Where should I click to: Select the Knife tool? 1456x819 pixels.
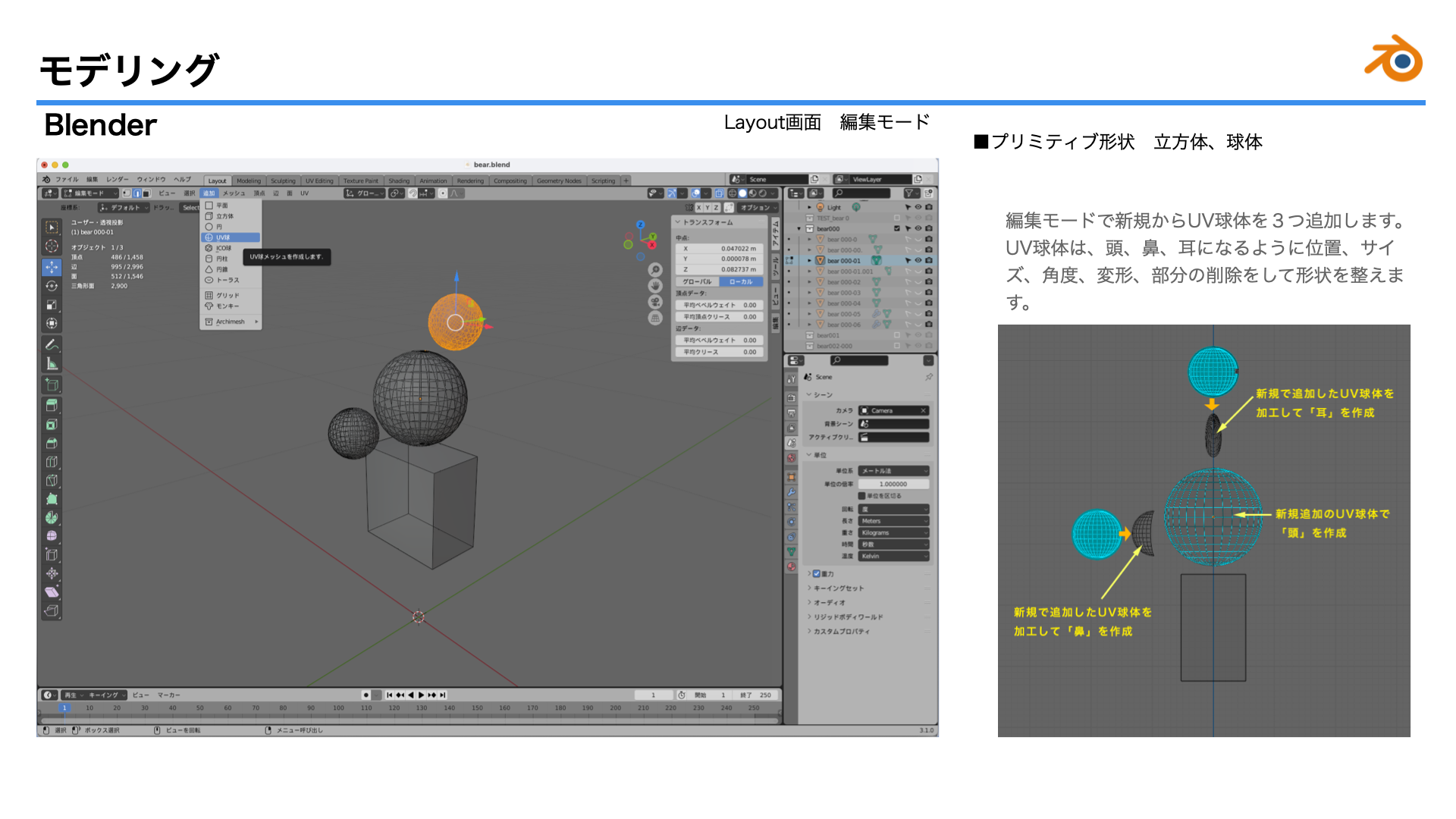pyautogui.click(x=52, y=481)
